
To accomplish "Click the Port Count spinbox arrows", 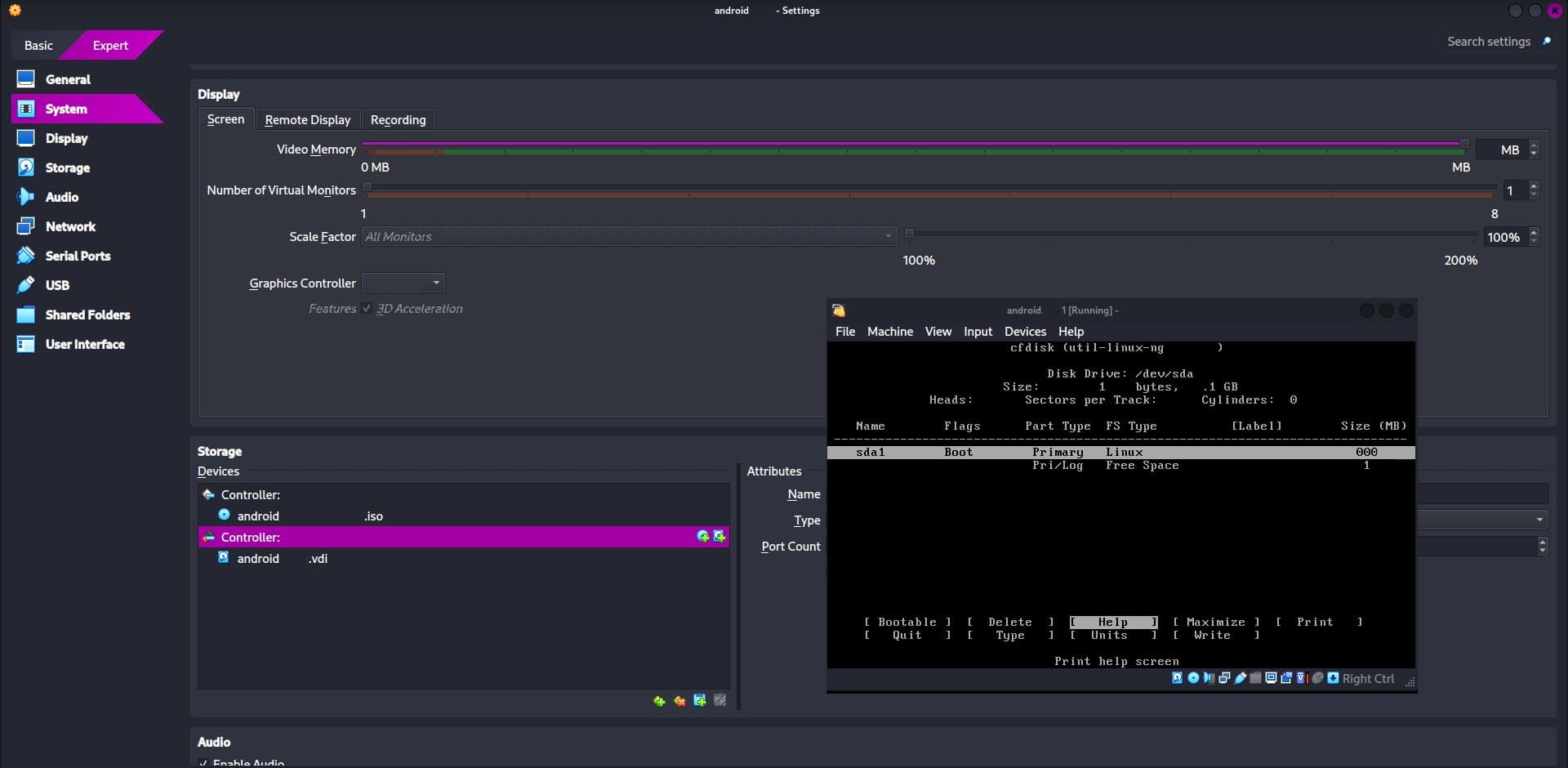I will tap(1542, 546).
